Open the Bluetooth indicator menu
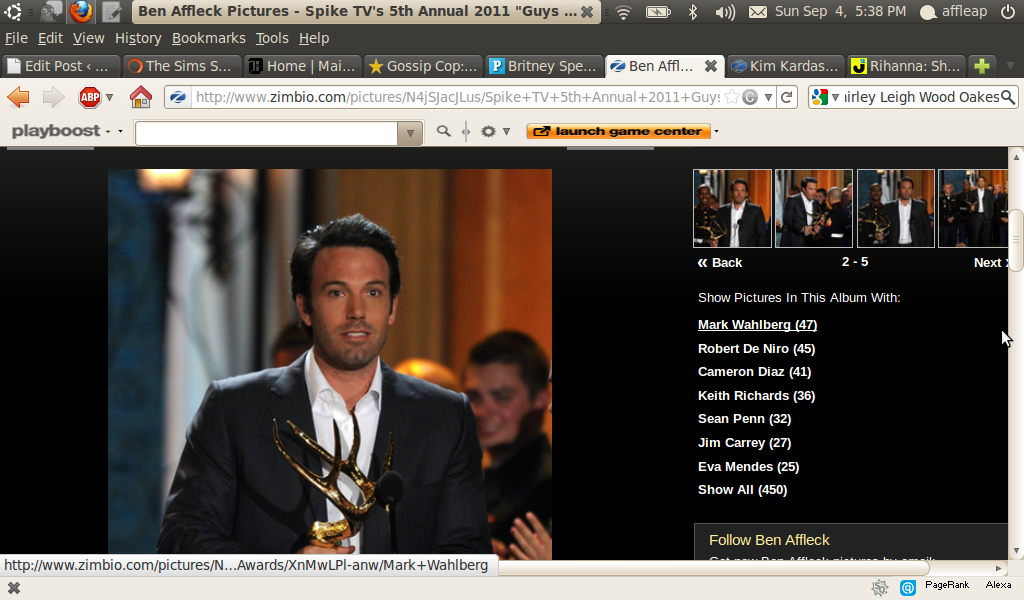The width and height of the screenshot is (1024, 600). 693,12
